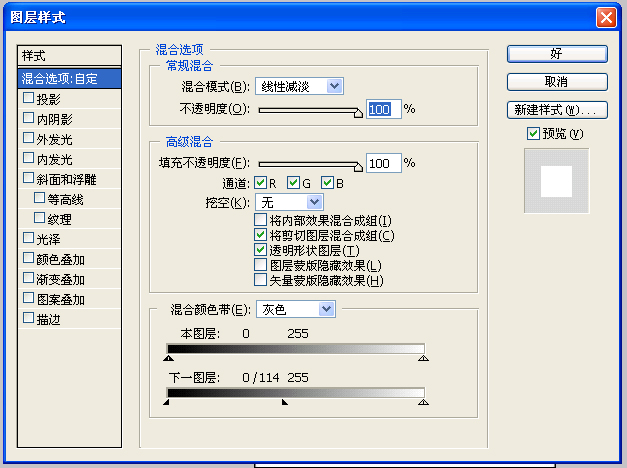Click the style preview thumbnail
This screenshot has height=468, width=627.
[557, 181]
